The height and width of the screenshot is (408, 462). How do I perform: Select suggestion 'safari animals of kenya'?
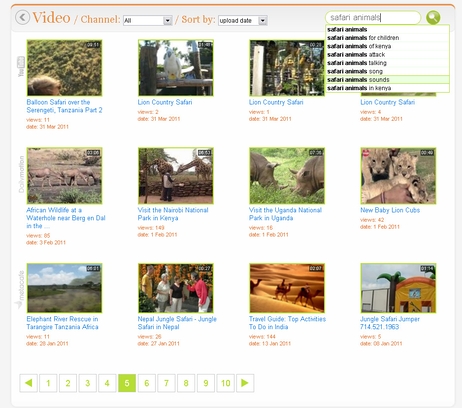(x=387, y=46)
